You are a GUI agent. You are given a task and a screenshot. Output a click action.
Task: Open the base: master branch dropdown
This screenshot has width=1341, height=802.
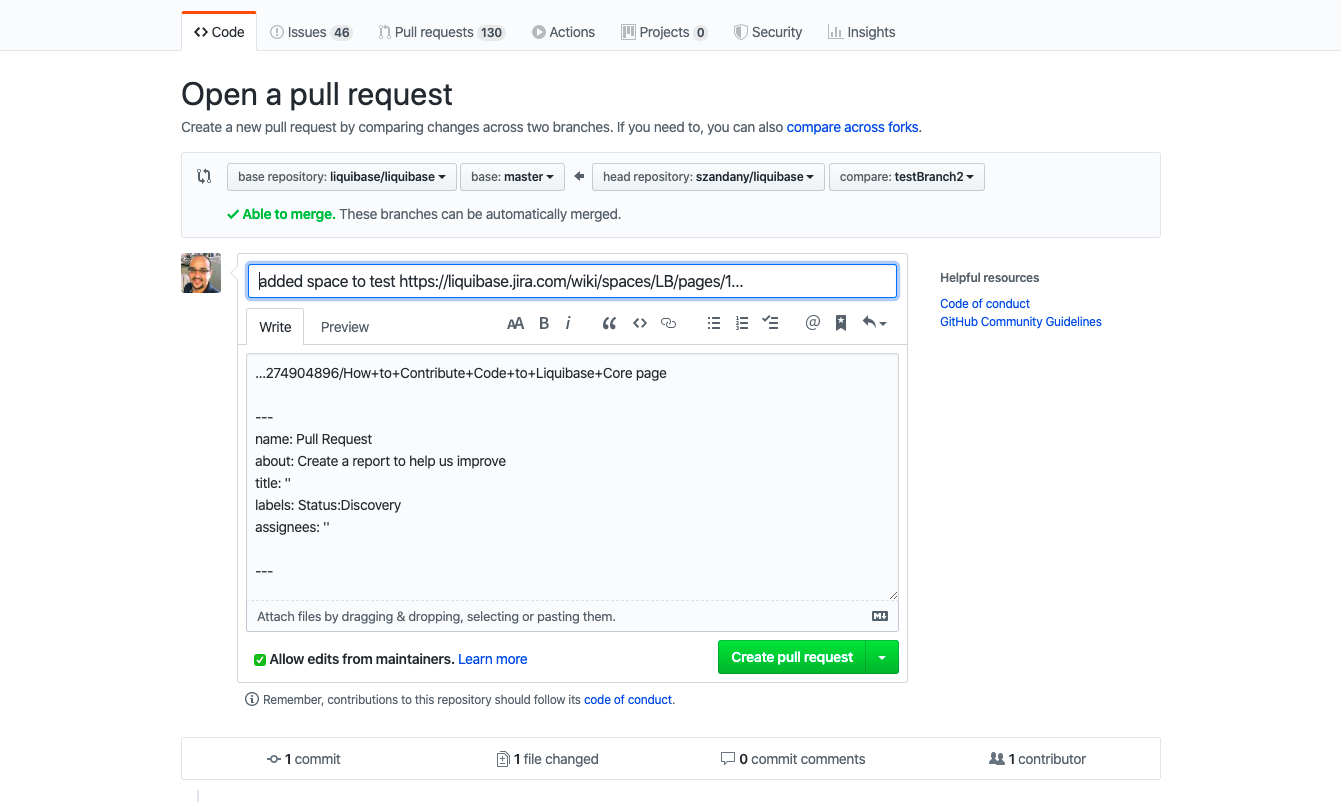(512, 176)
